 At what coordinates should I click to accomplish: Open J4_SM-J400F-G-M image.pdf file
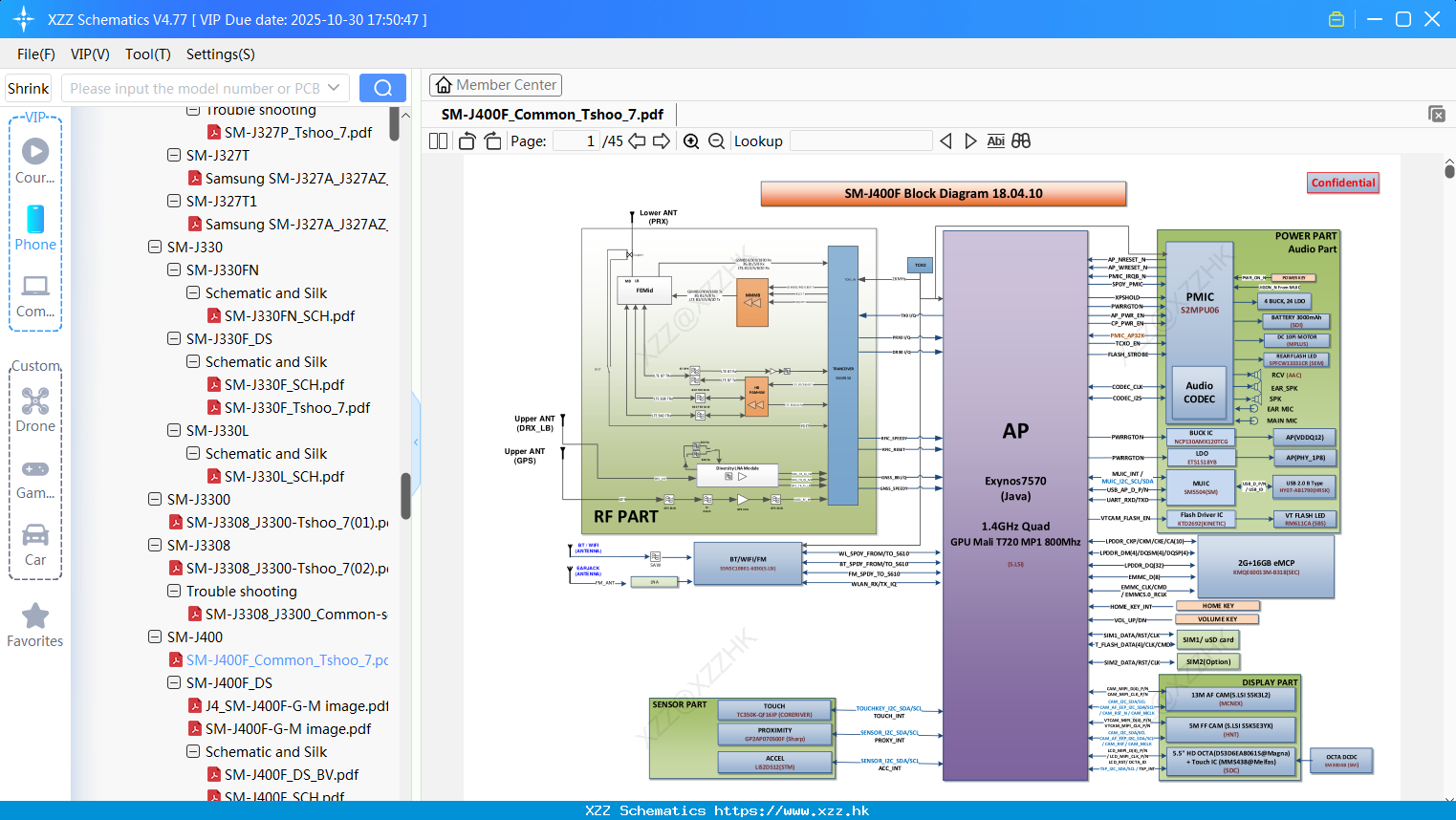click(288, 705)
